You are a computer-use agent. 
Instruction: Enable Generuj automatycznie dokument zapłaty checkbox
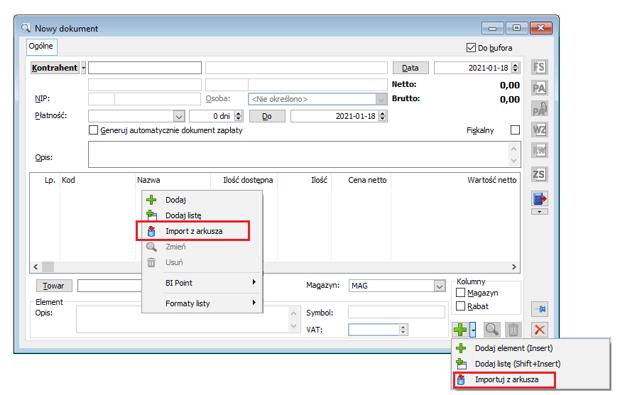(x=93, y=130)
